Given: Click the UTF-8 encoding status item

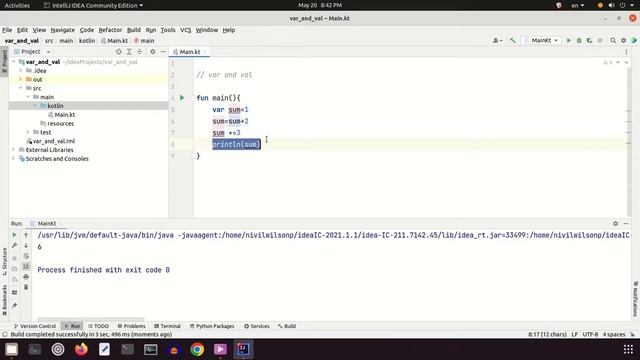Looking at the screenshot, I should [x=590, y=334].
